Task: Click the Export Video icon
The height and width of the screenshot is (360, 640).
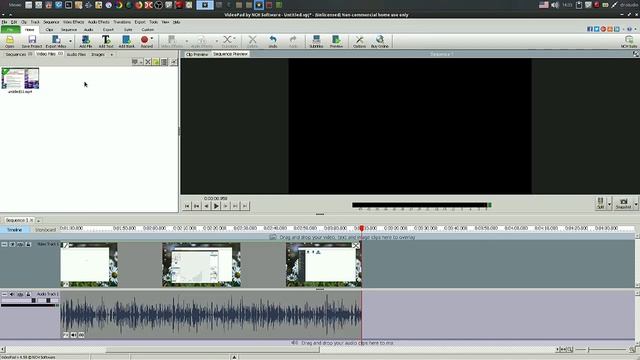Action: (x=56, y=41)
